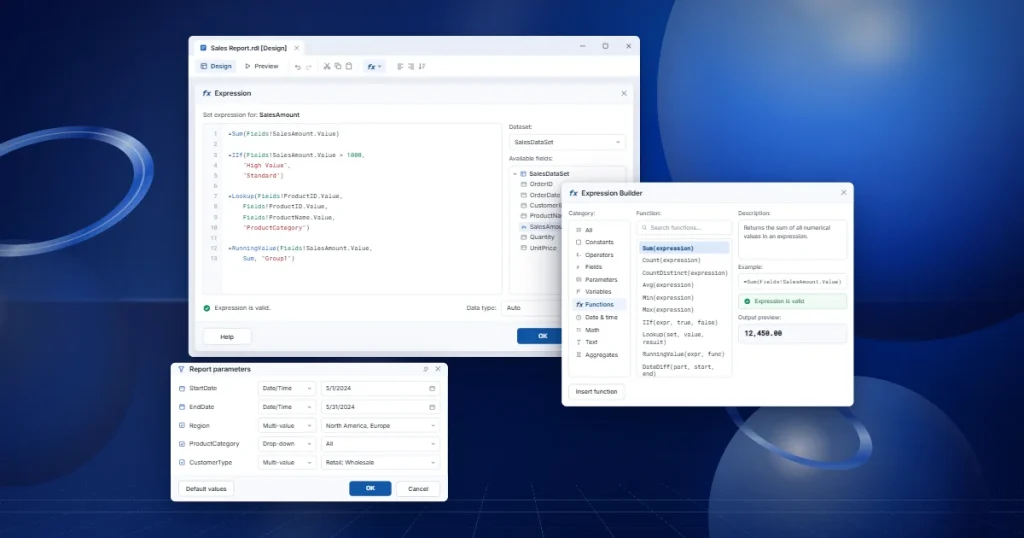
Task: Click the Undo arrow in the toolbar
Action: tap(298, 67)
